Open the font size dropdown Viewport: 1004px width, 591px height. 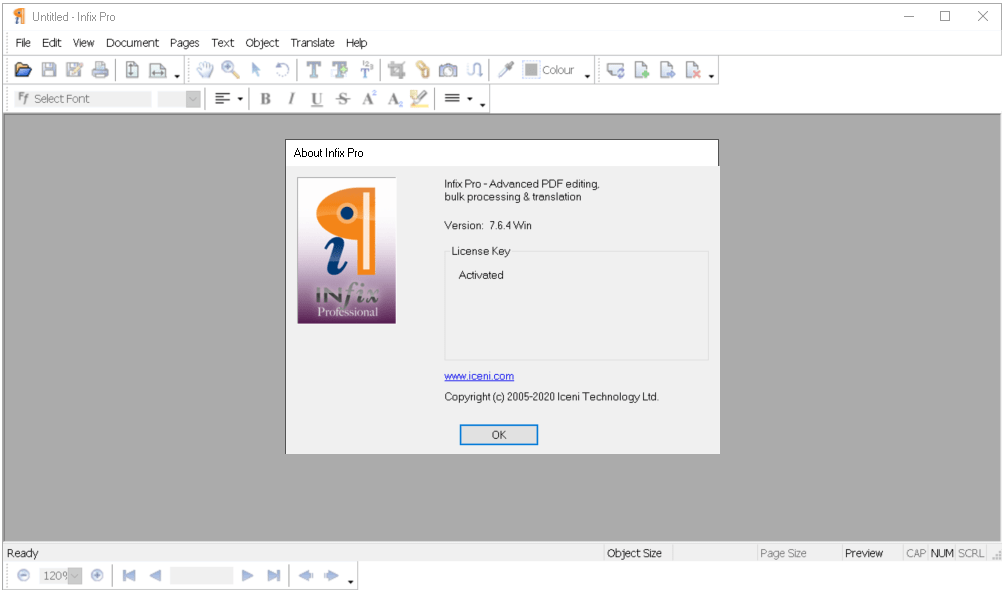click(x=193, y=99)
